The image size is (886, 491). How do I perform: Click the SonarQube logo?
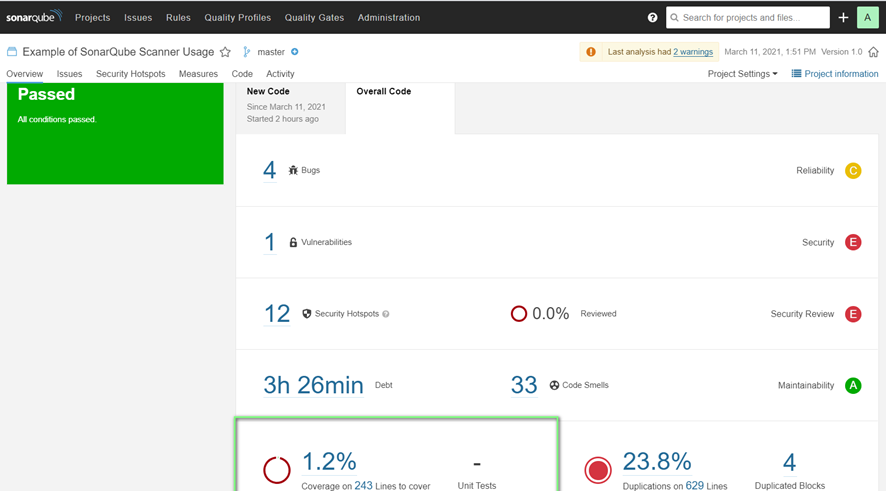click(34, 17)
